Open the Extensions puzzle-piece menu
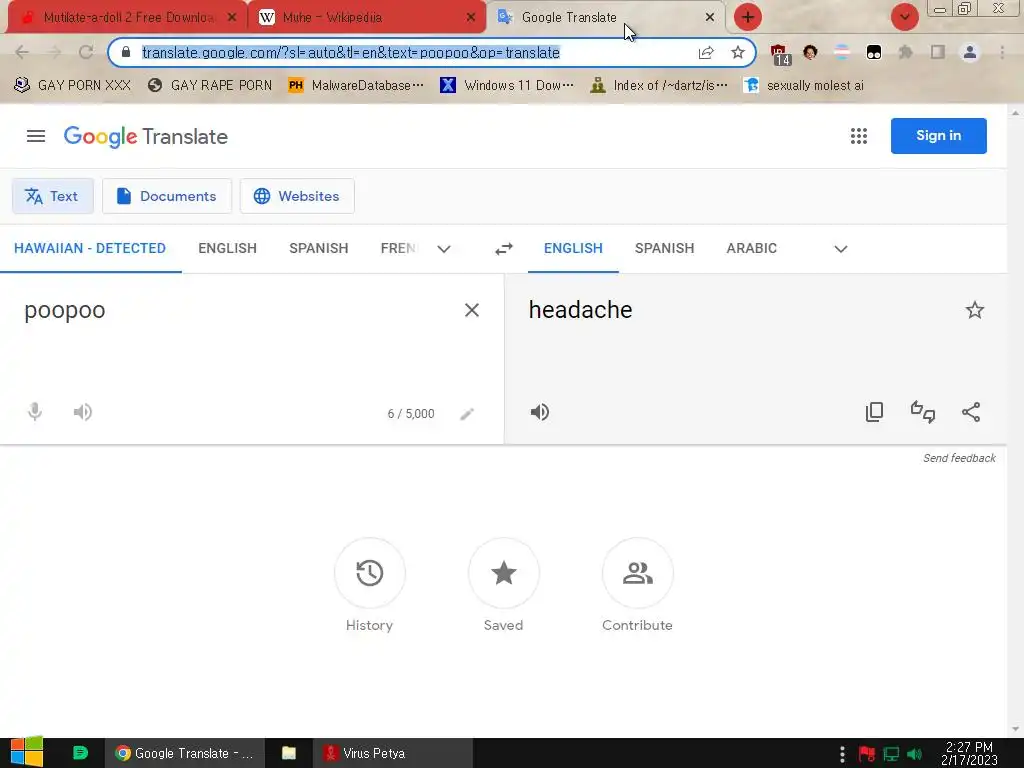 905,52
